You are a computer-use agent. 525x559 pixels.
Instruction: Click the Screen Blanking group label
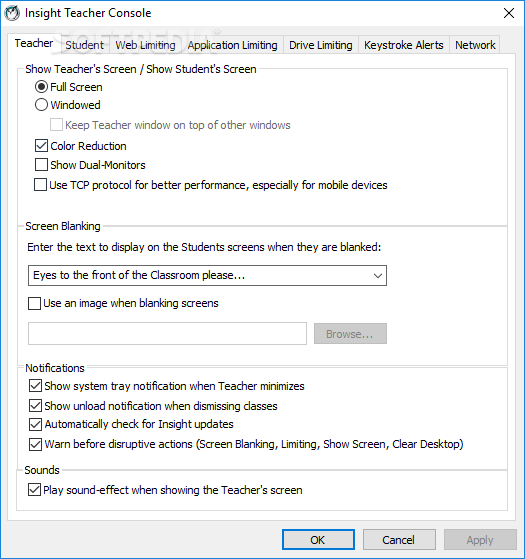(x=63, y=226)
